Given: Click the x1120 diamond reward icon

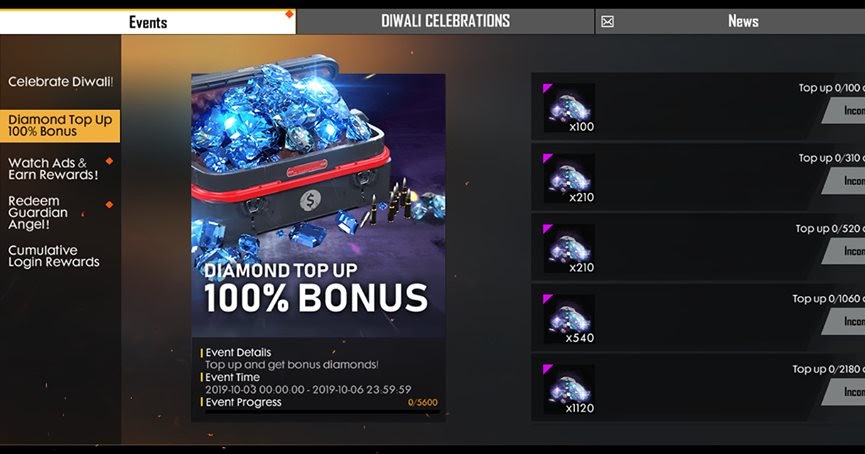Looking at the screenshot, I should [x=569, y=389].
